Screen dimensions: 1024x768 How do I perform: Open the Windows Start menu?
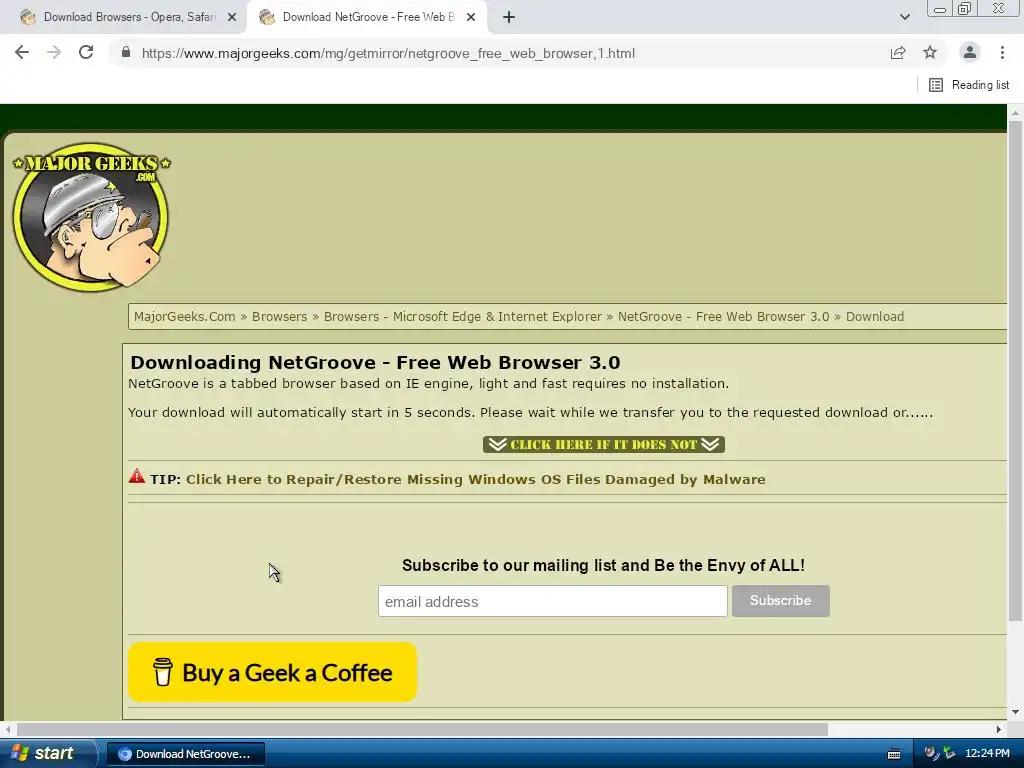[48, 754]
